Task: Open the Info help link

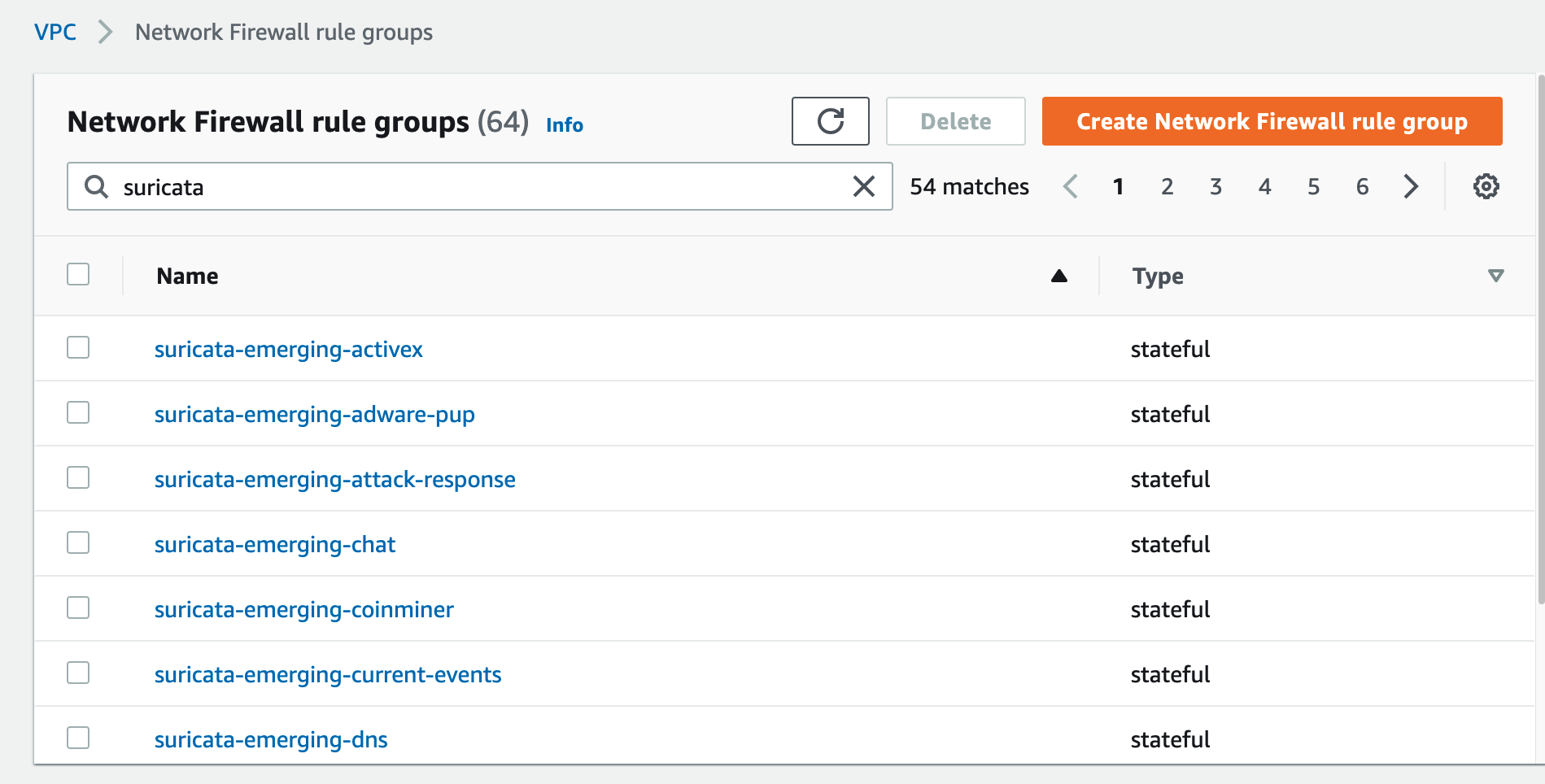Action: click(x=564, y=124)
